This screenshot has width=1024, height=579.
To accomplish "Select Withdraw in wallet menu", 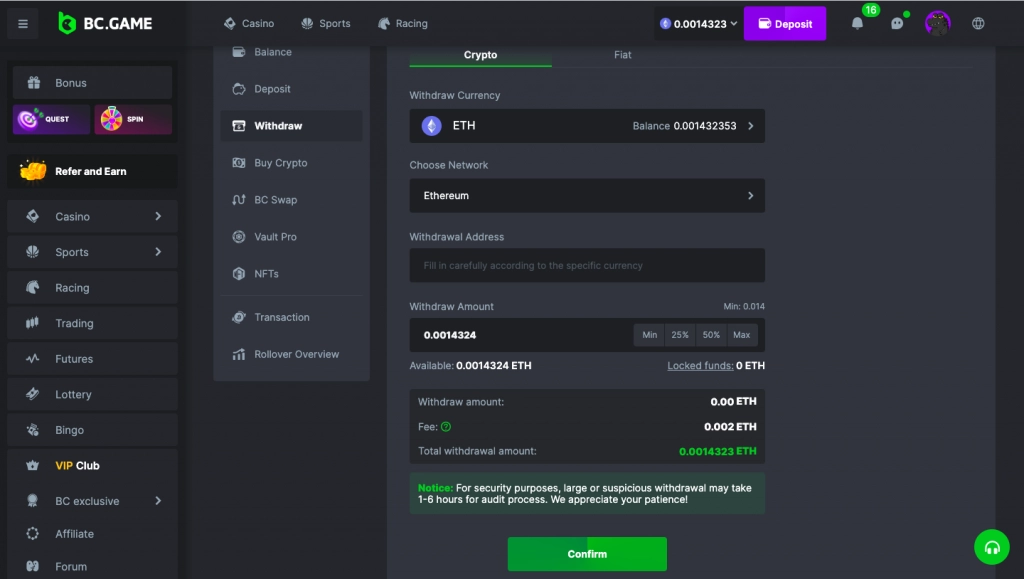I will 291,126.
